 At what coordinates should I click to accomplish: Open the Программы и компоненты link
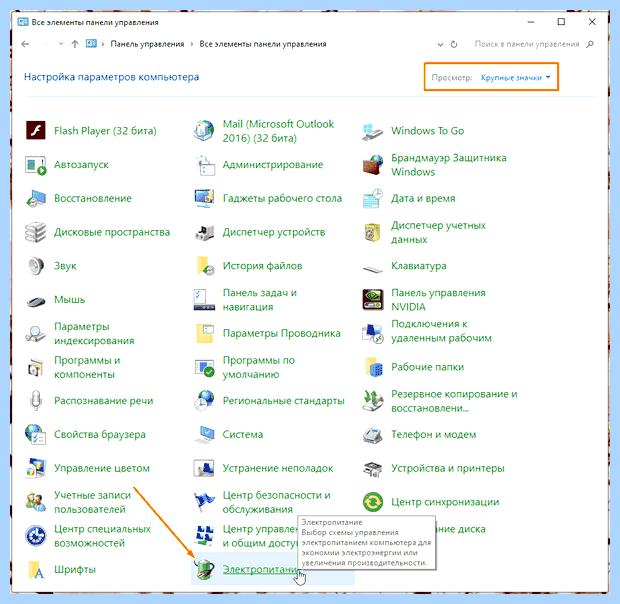[87, 367]
